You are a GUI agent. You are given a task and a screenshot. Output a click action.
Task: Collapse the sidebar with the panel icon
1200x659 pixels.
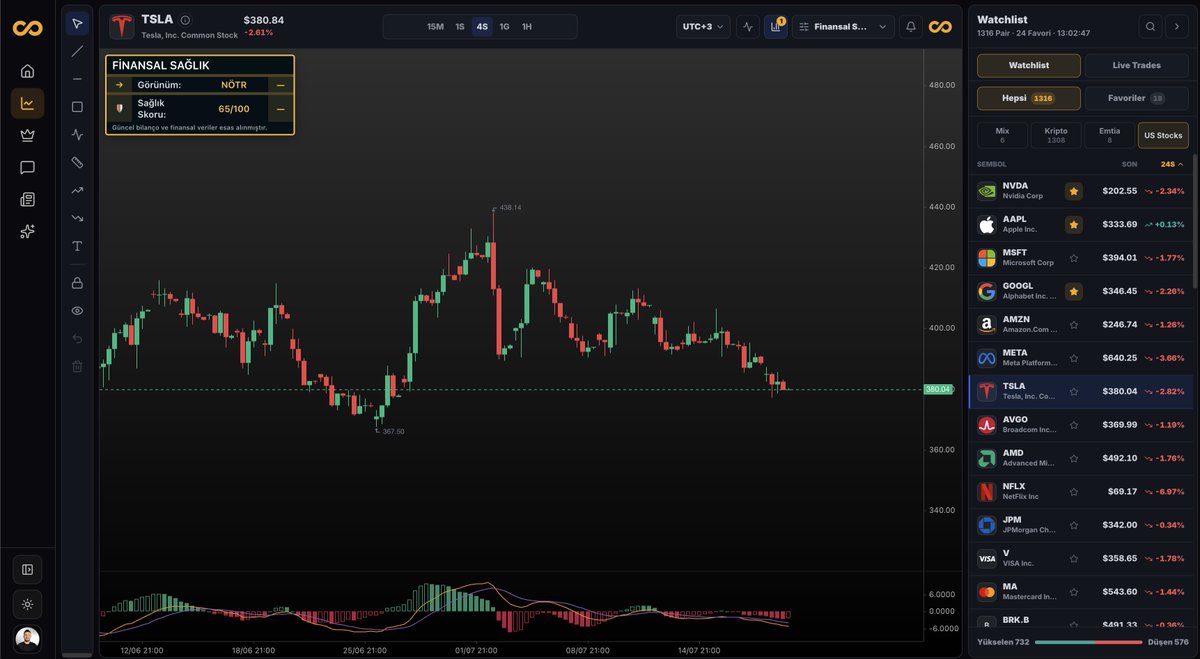[27, 569]
